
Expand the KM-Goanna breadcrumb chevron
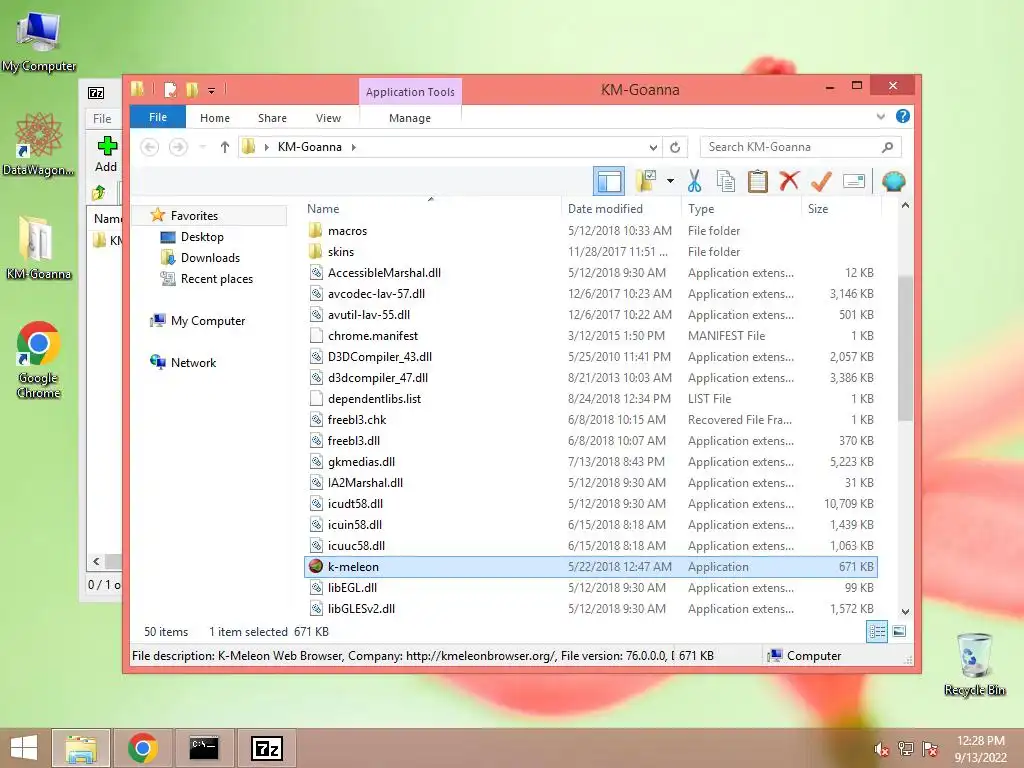353,147
